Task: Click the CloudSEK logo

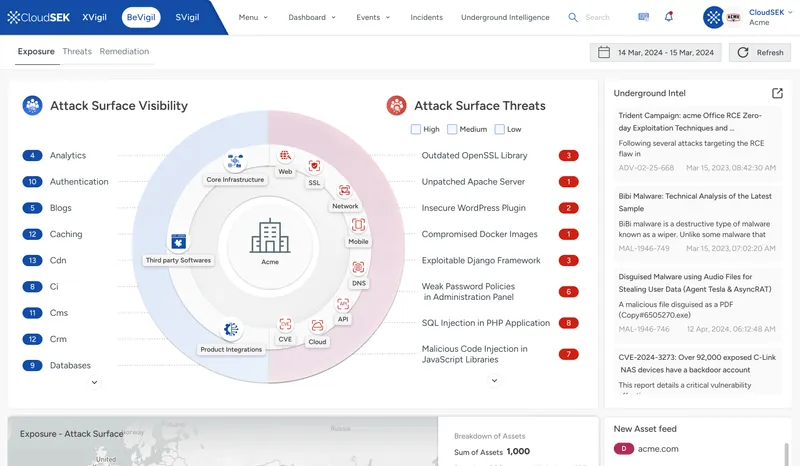Action: tap(38, 17)
